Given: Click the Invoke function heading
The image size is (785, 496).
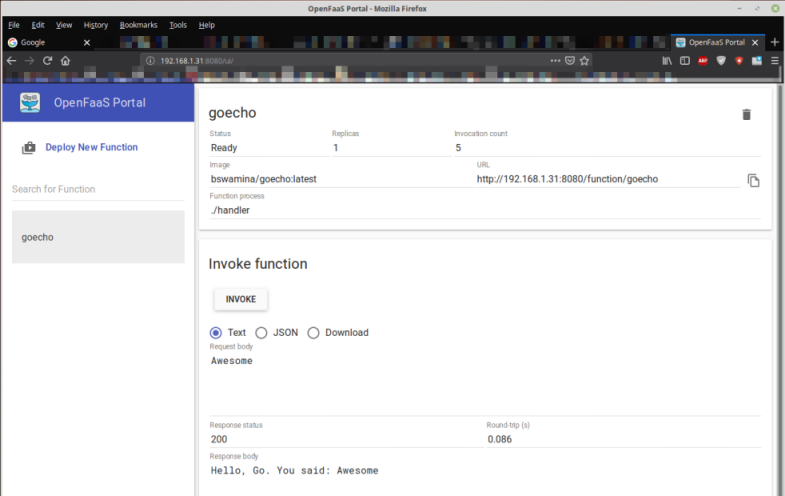Looking at the screenshot, I should [258, 264].
